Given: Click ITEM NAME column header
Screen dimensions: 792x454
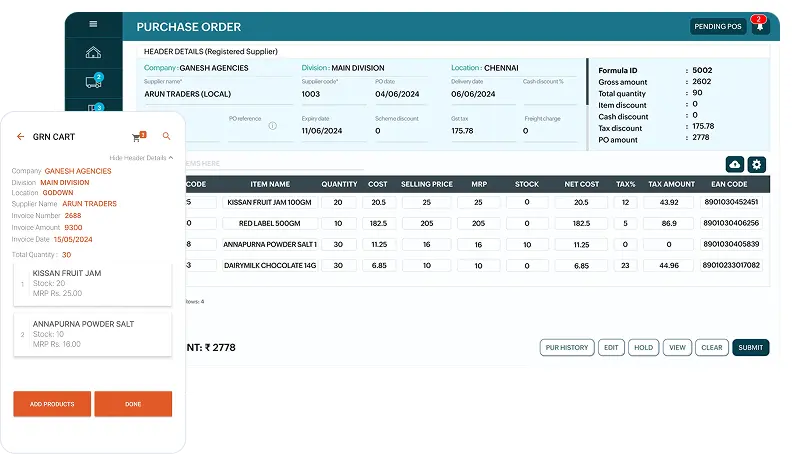Looking at the screenshot, I should pos(270,184).
